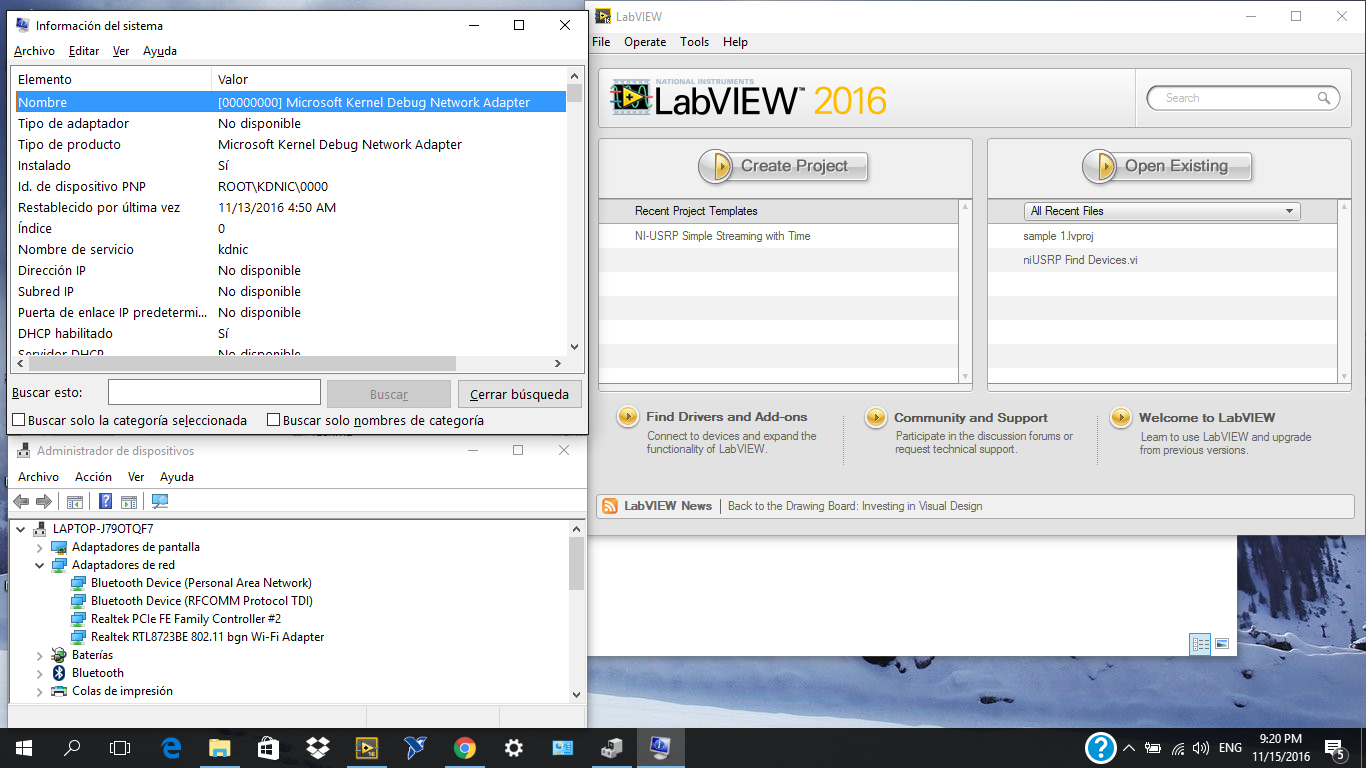
Task: Click the Welcome to LabVIEW link
Action: click(x=1207, y=417)
